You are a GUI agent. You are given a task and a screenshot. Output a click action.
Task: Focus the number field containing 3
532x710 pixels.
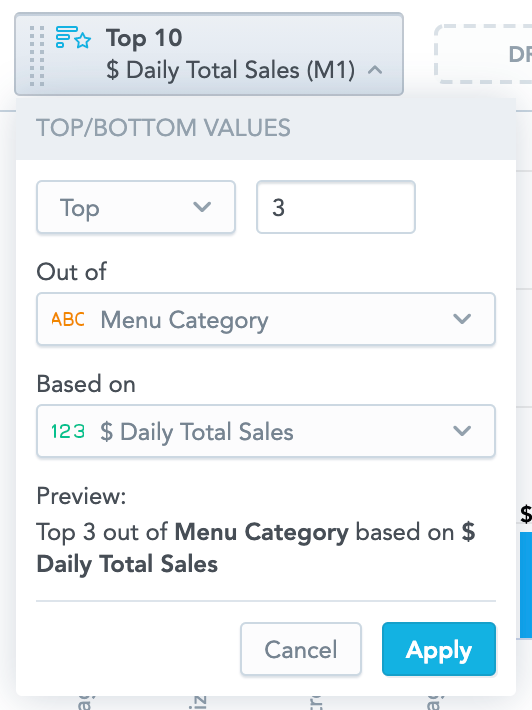(x=335, y=207)
